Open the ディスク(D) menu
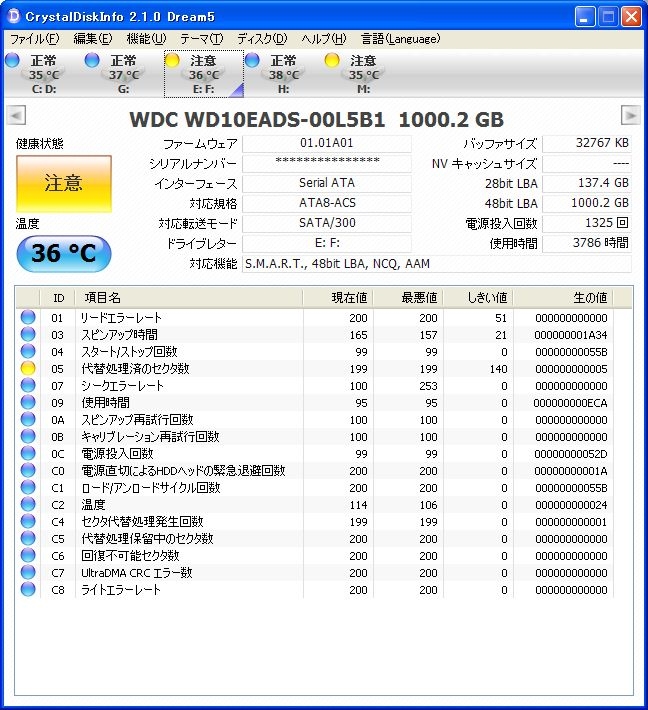Viewport: 648px width, 710px height. point(262,39)
